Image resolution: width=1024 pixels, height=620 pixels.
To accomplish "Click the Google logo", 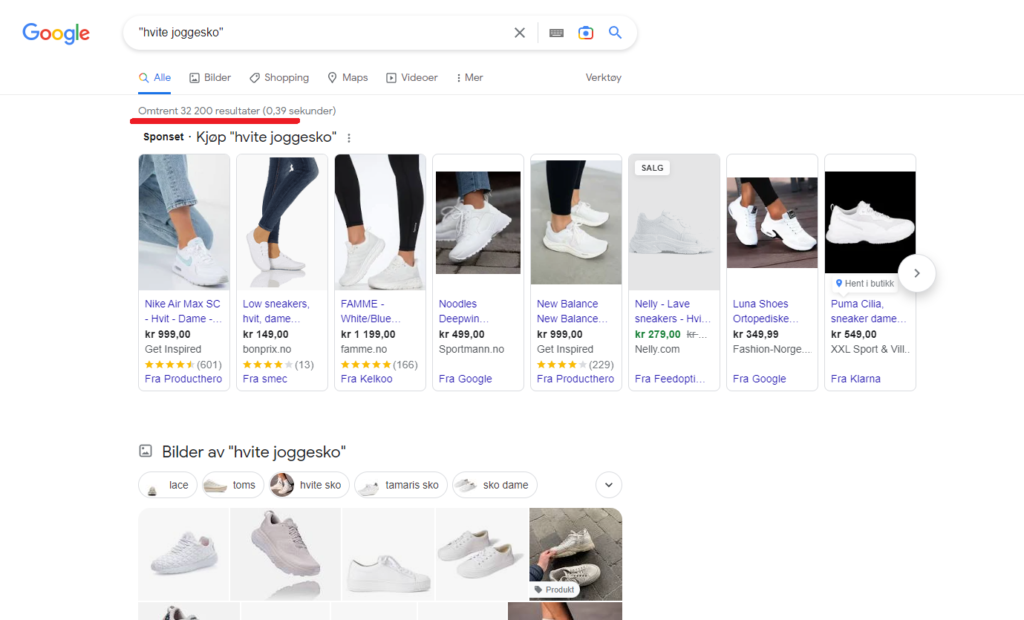I will pyautogui.click(x=55, y=32).
